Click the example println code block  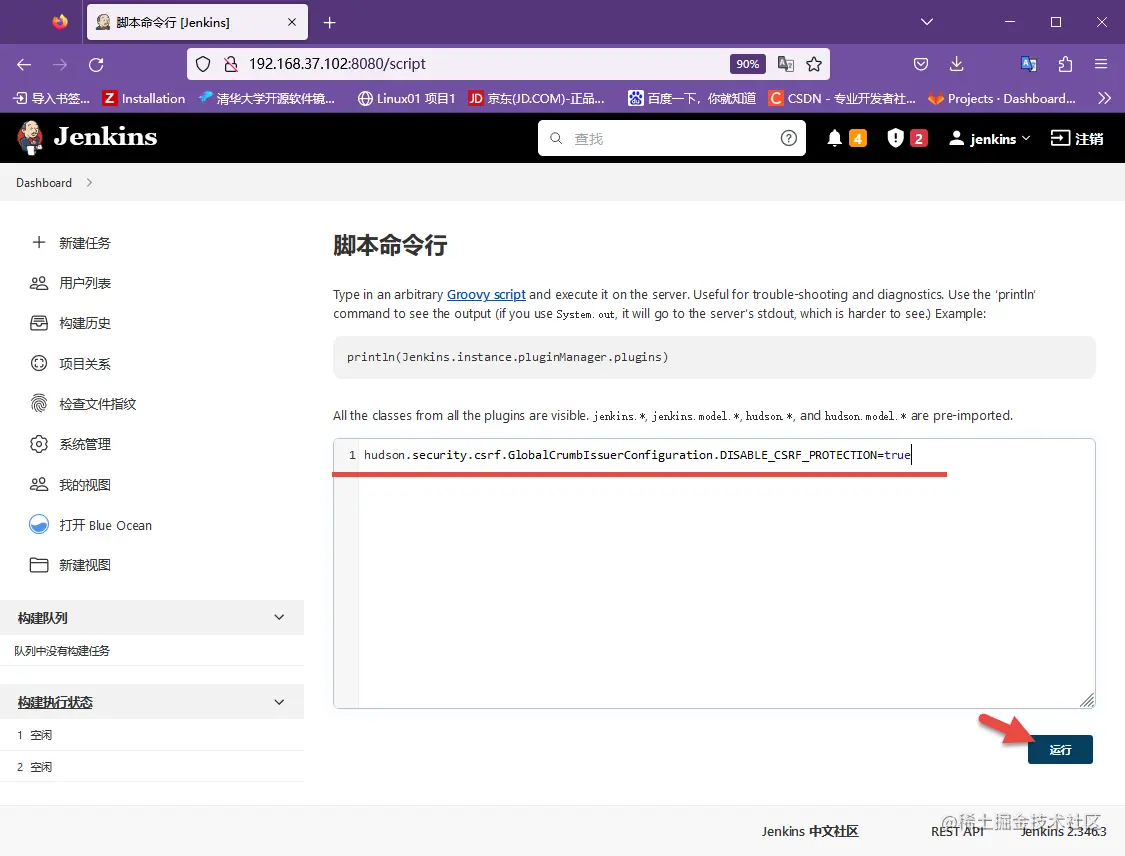714,357
